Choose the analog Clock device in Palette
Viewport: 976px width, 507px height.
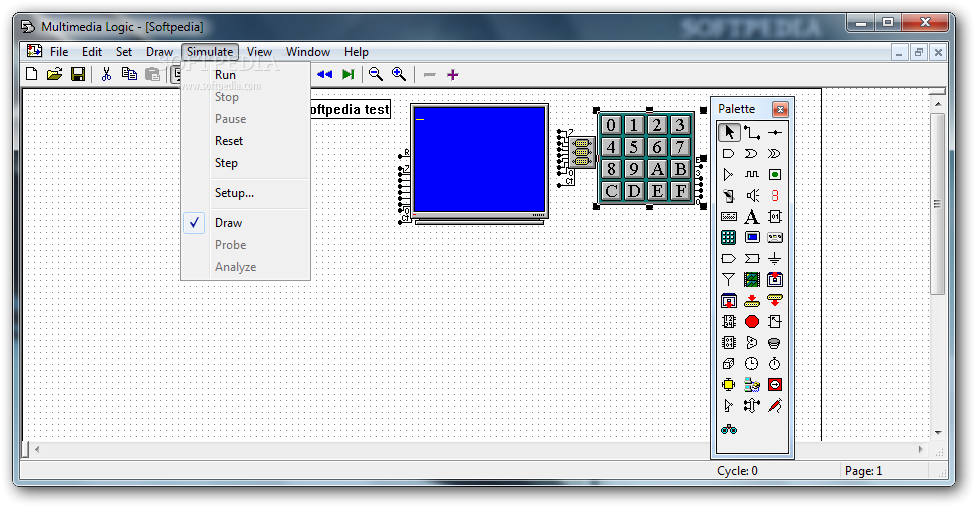(x=752, y=364)
